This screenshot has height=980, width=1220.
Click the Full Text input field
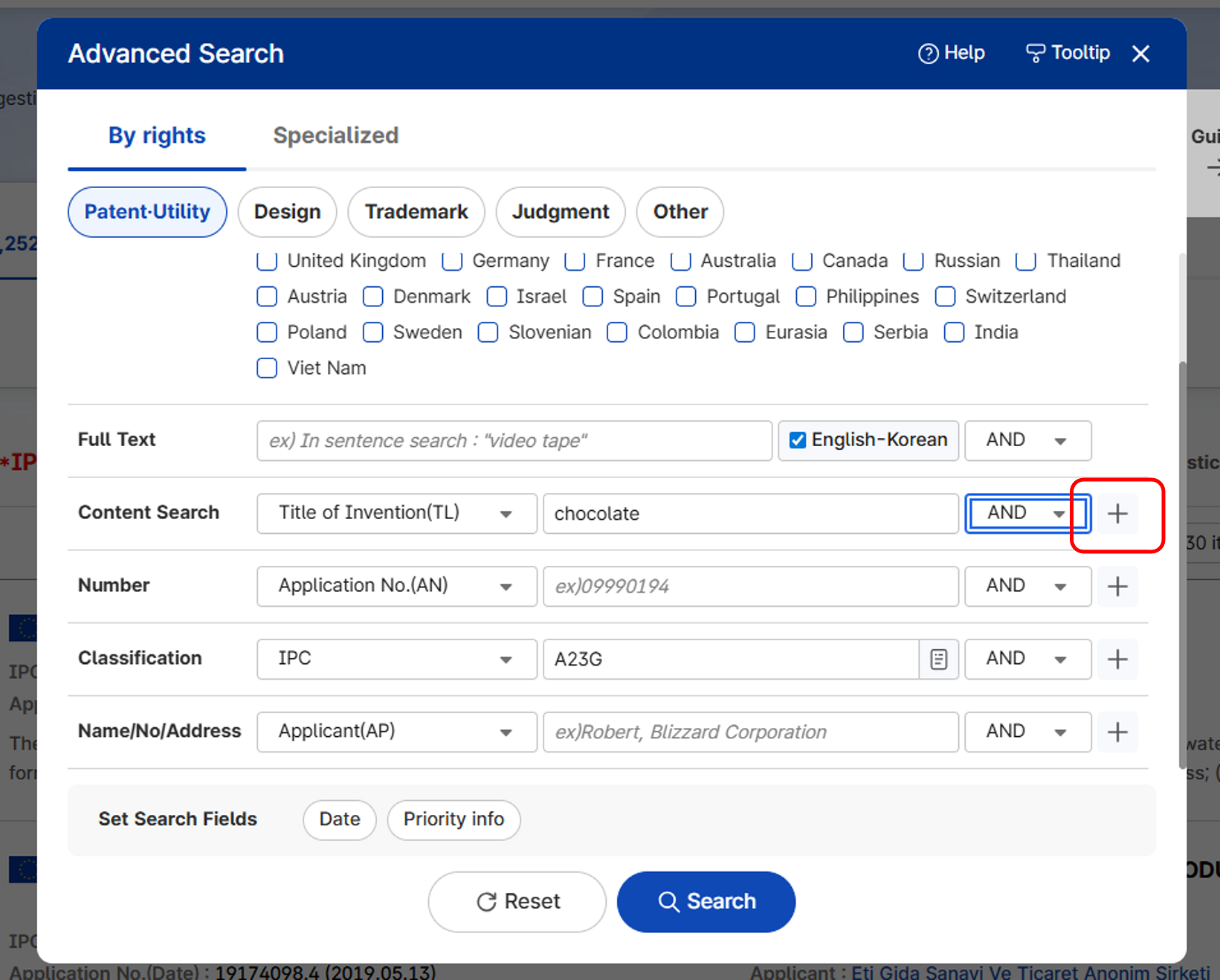(x=514, y=441)
